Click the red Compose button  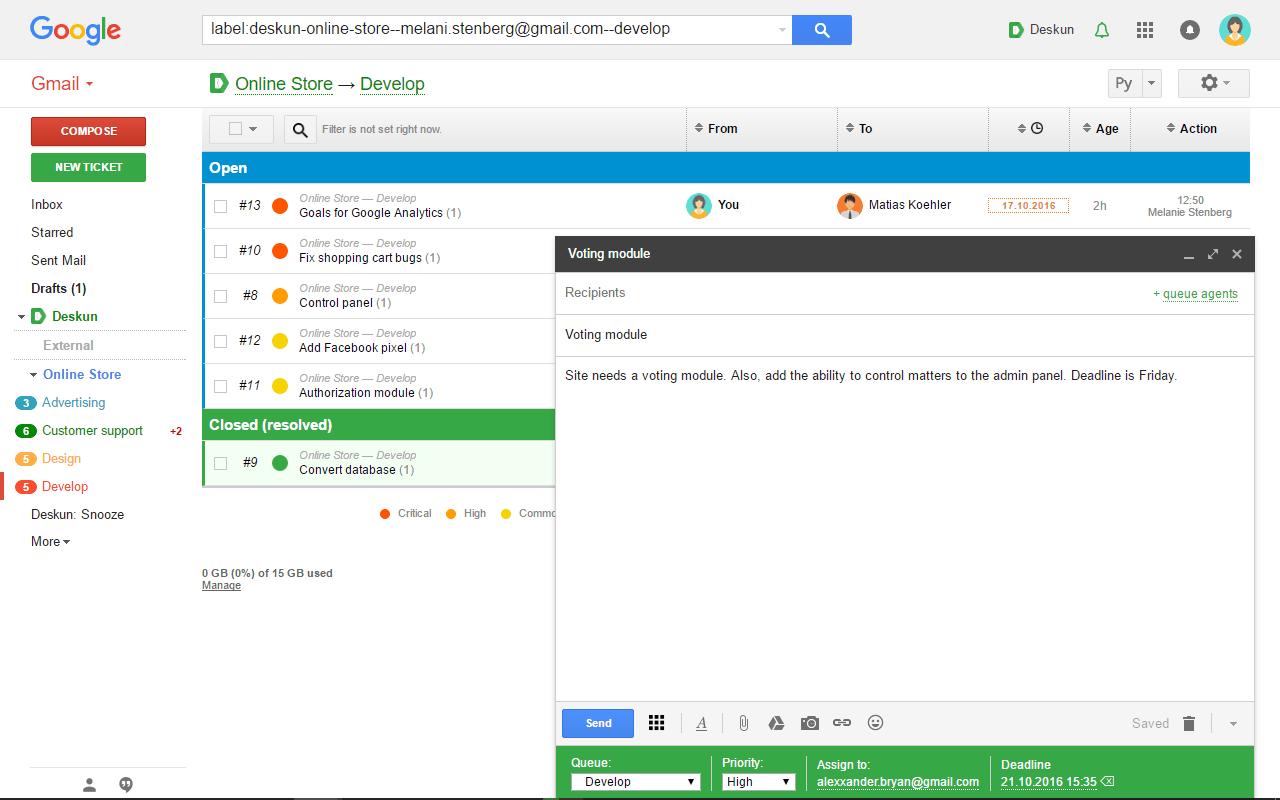click(x=88, y=131)
